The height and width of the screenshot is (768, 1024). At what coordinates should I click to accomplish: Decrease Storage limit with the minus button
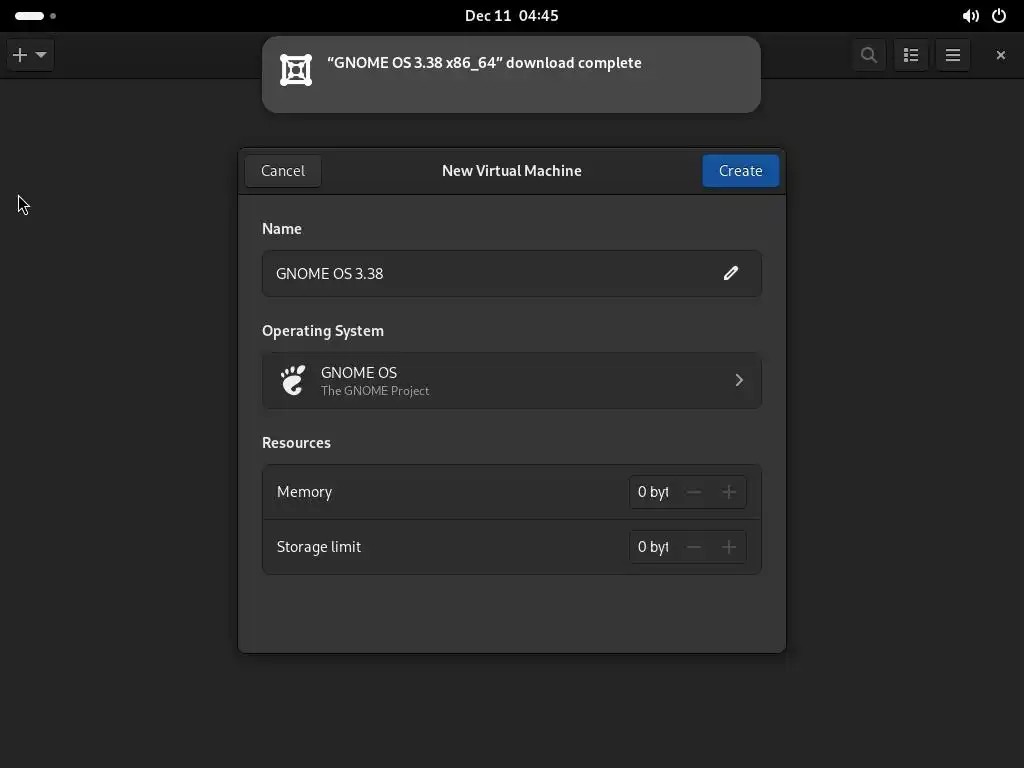694,547
